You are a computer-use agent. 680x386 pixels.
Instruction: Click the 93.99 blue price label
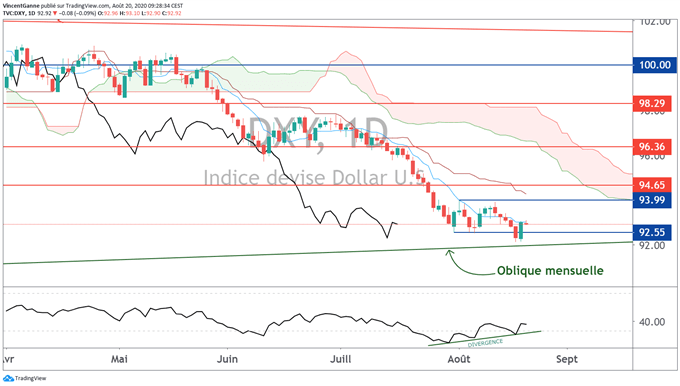click(x=652, y=200)
